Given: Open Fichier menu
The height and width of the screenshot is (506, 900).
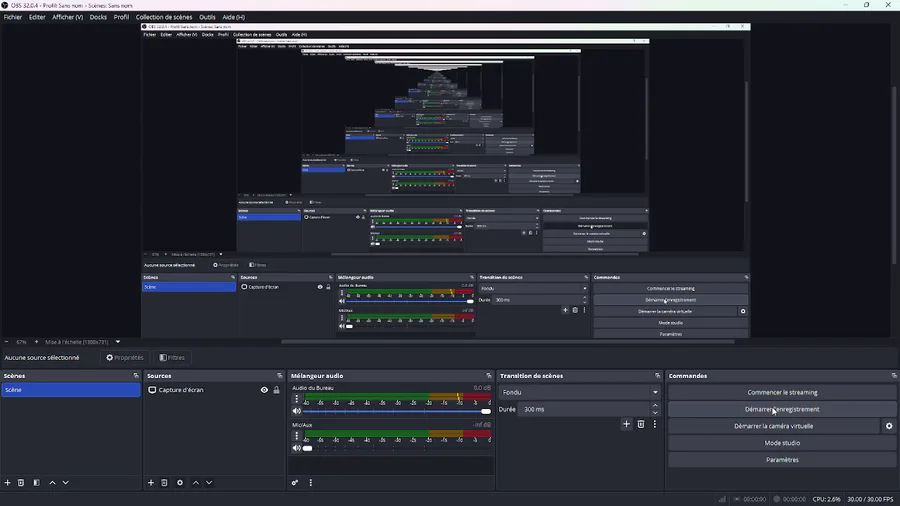Looking at the screenshot, I should pyautogui.click(x=13, y=17).
